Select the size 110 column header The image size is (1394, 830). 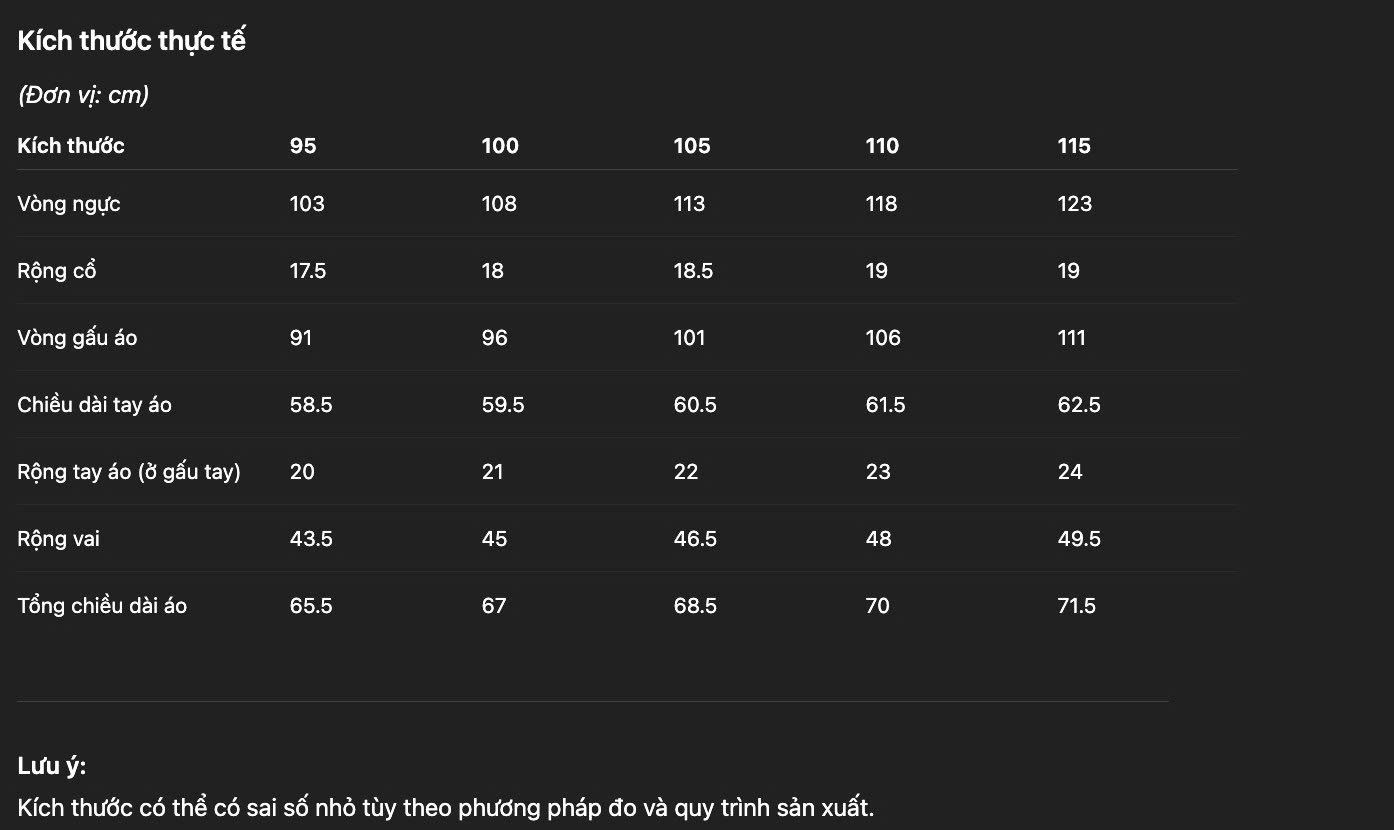pos(882,146)
